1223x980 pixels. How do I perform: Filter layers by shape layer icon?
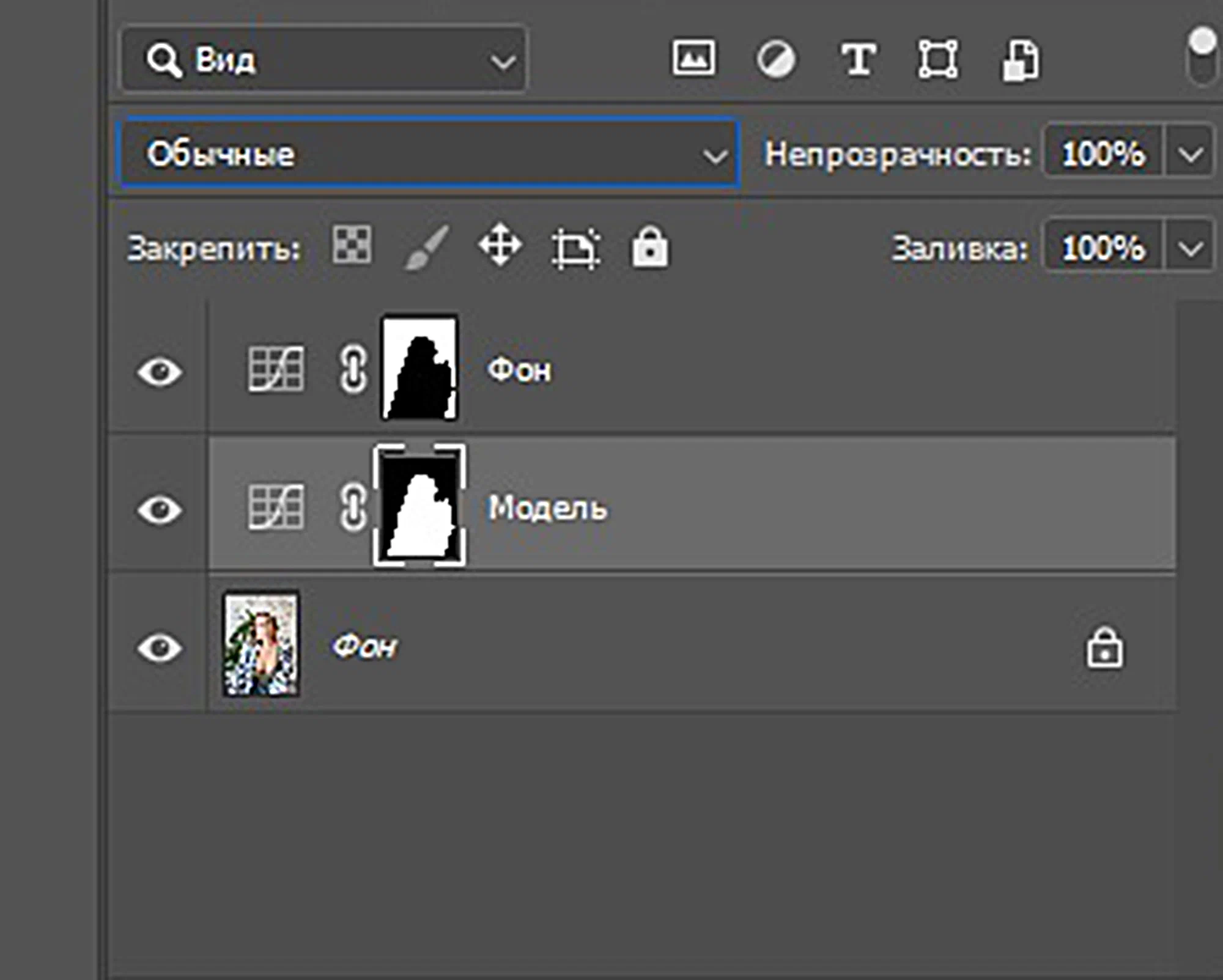[937, 60]
